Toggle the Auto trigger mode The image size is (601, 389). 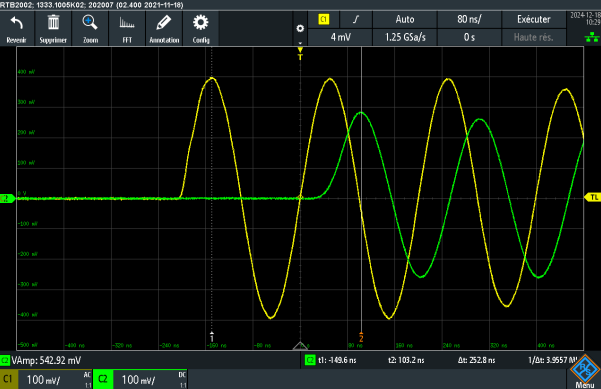405,20
